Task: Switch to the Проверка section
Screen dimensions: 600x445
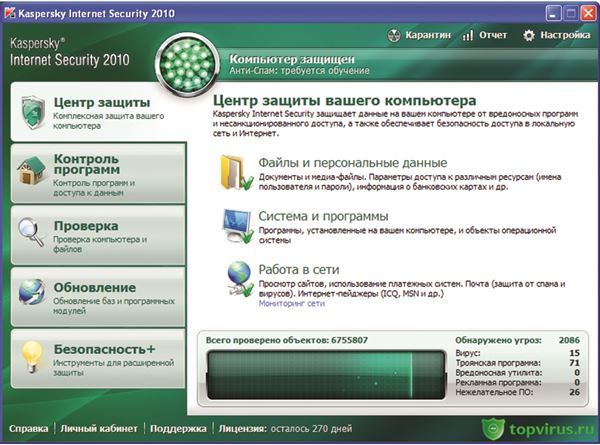Action: 99,235
